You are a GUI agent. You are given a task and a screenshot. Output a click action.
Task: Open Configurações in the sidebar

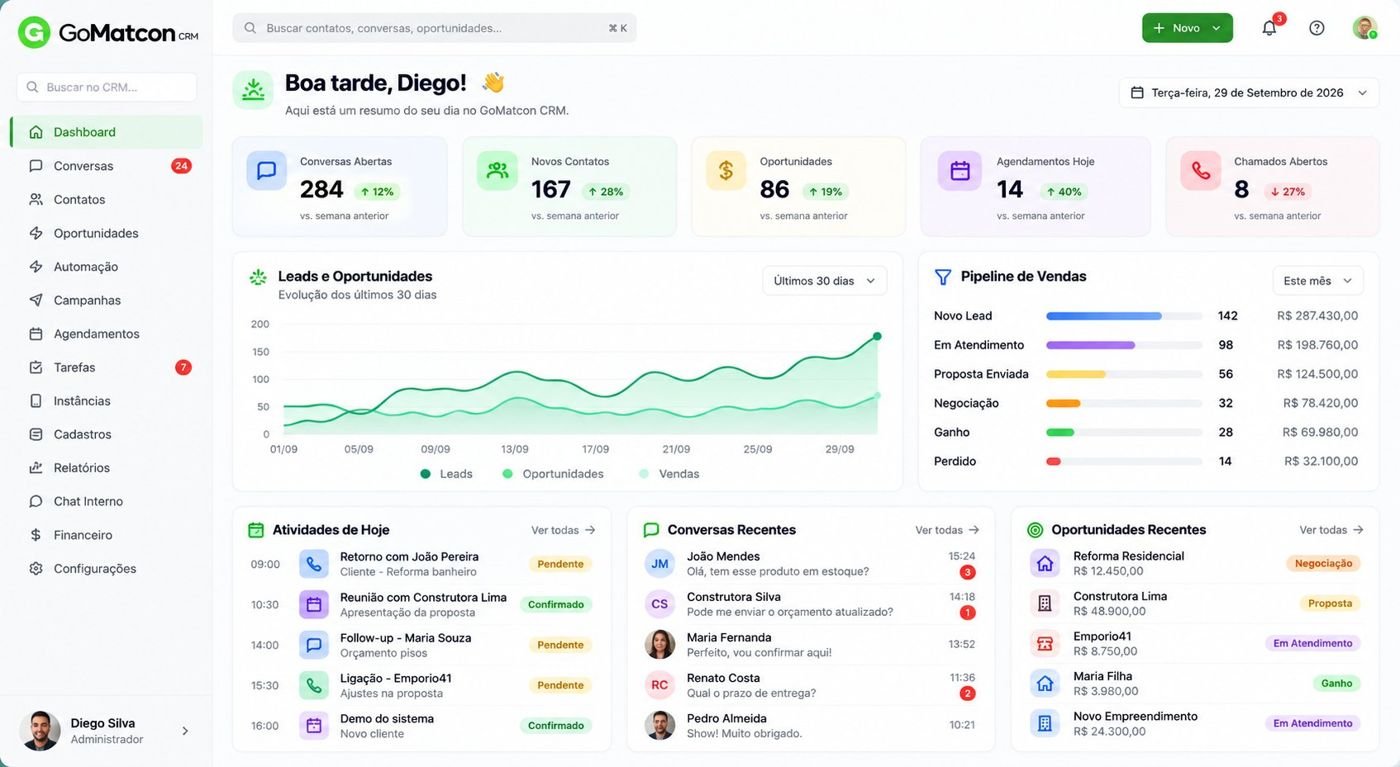click(106, 568)
